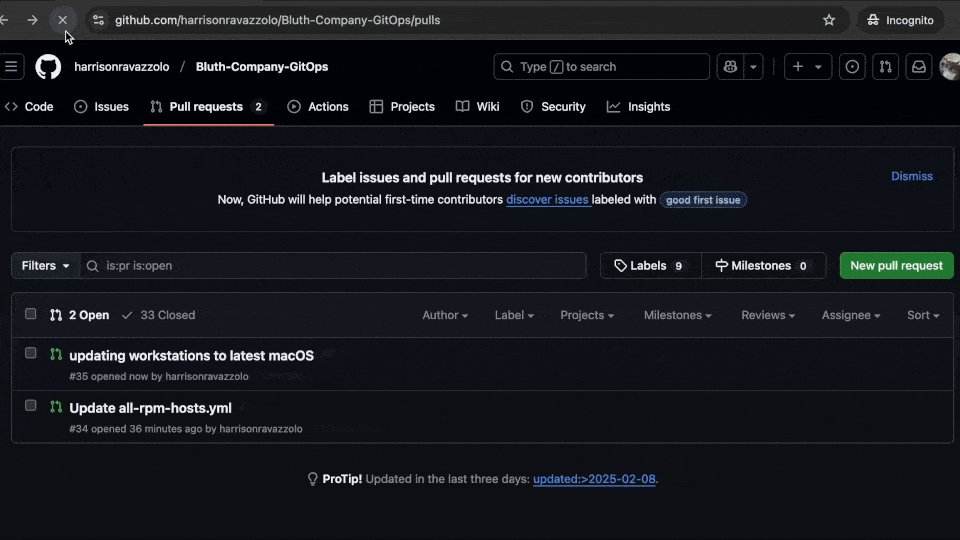Select all pull requests checkbox
The image size is (960, 540).
coord(31,314)
